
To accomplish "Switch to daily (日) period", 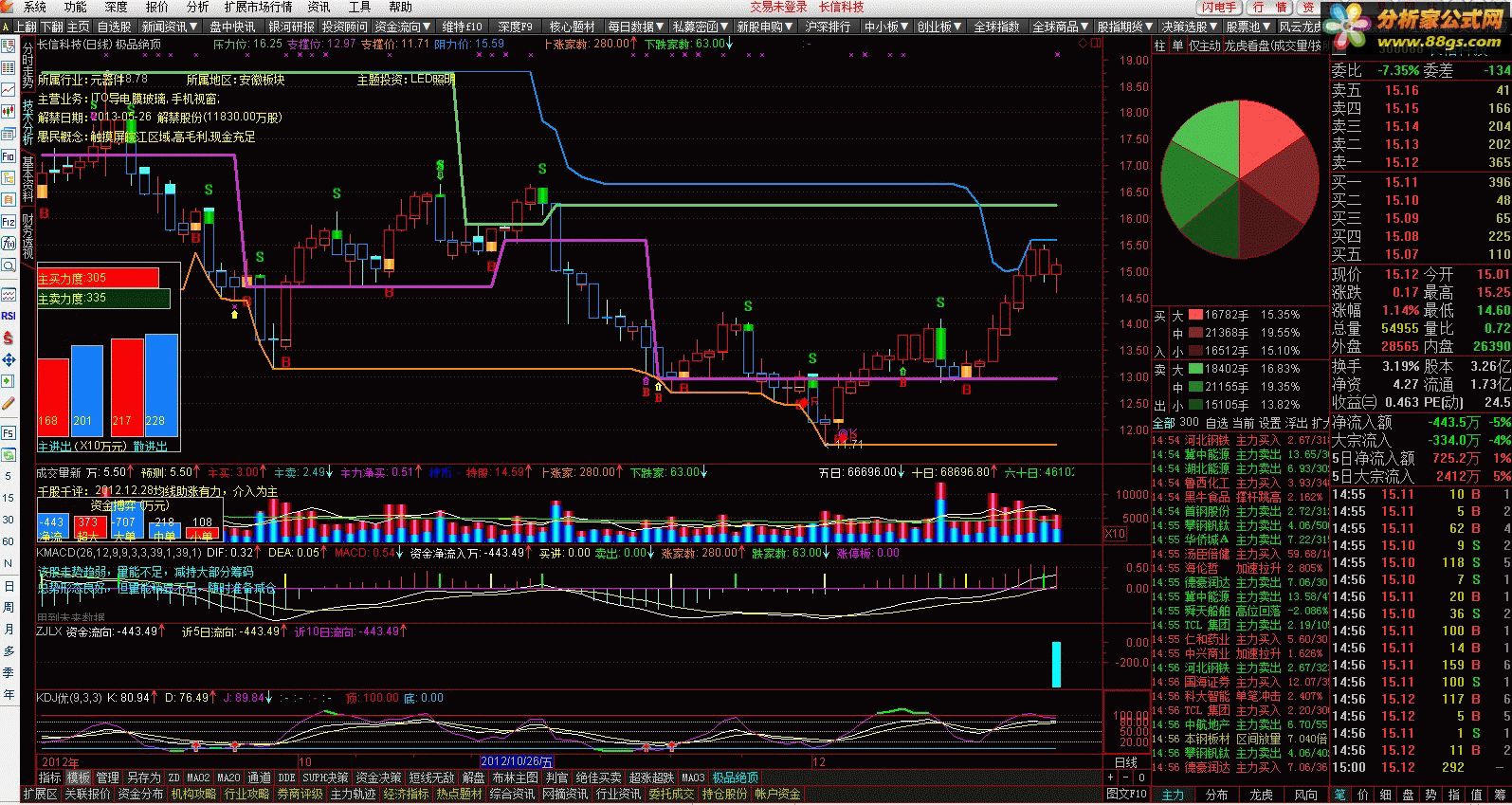I will pyautogui.click(x=9, y=586).
